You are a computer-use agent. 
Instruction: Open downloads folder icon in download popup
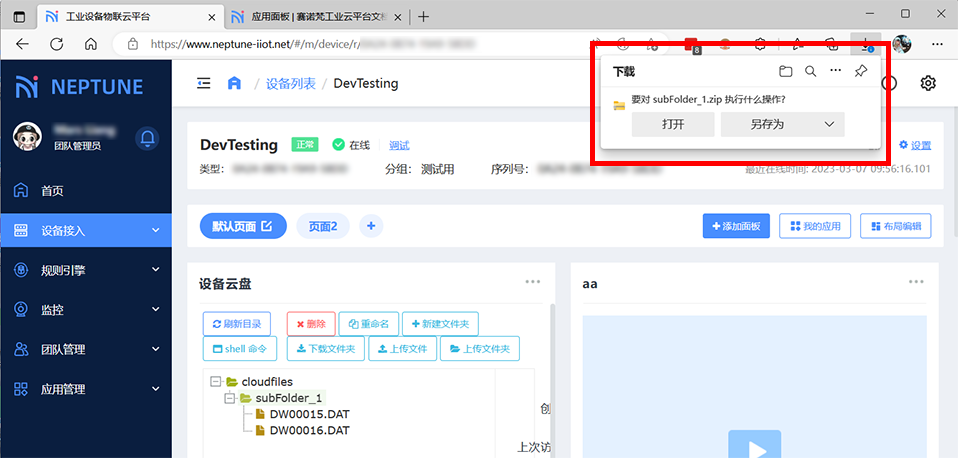(786, 71)
